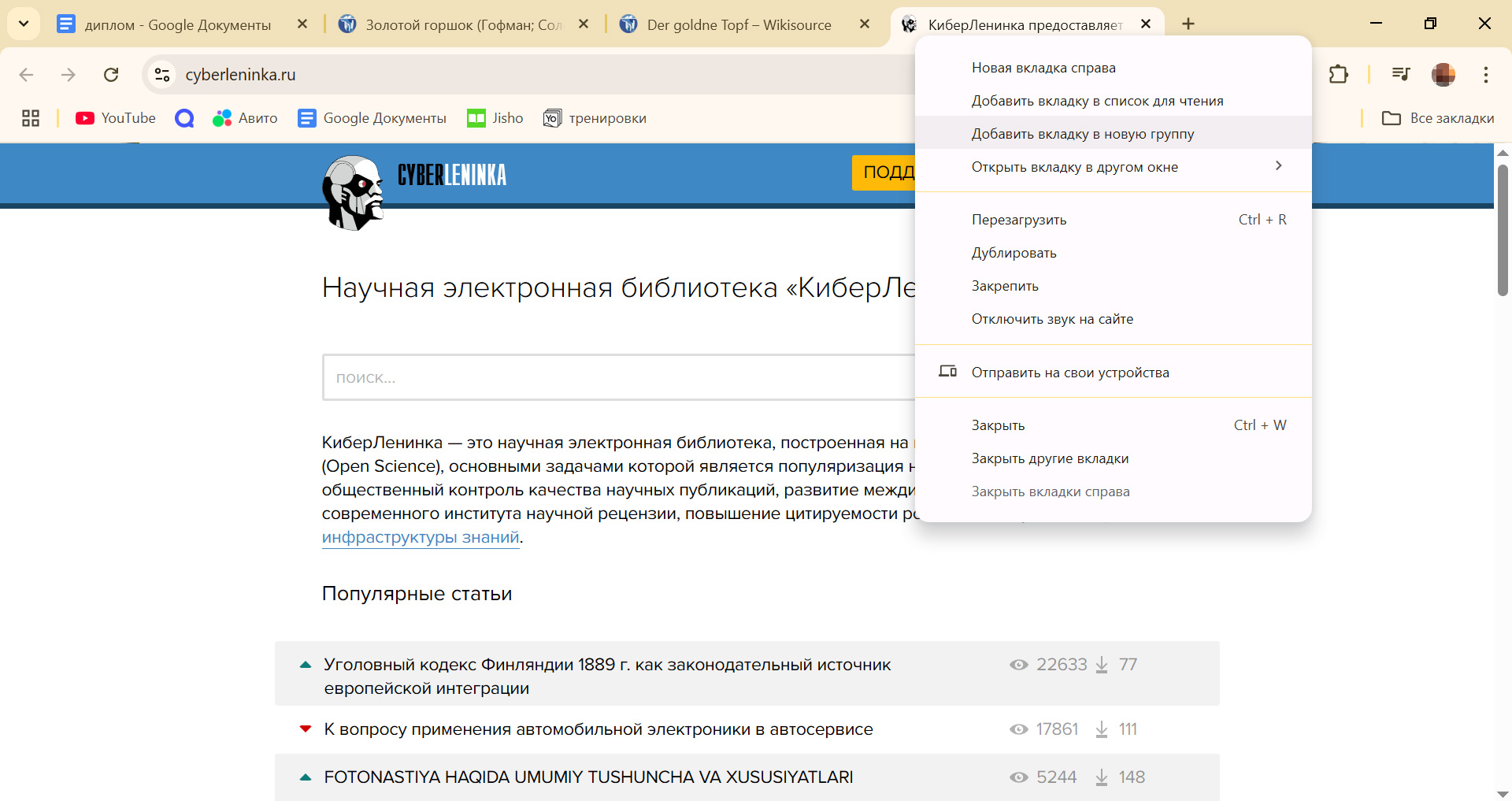Switch to the диплом Google Документы tab
The image size is (1512, 801).
165,24
